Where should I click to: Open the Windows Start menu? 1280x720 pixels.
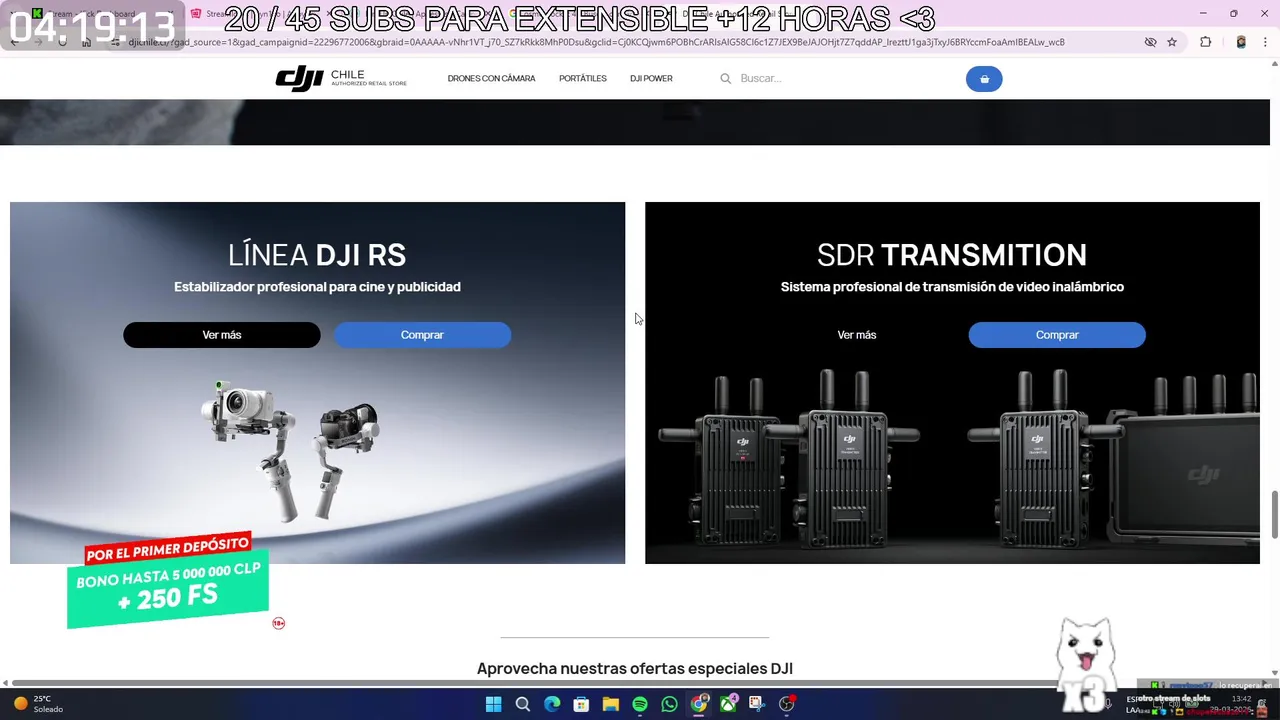click(493, 704)
